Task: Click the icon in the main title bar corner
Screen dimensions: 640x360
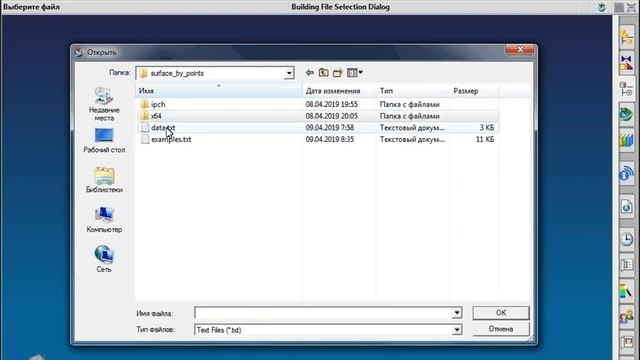Action: coord(602,7)
